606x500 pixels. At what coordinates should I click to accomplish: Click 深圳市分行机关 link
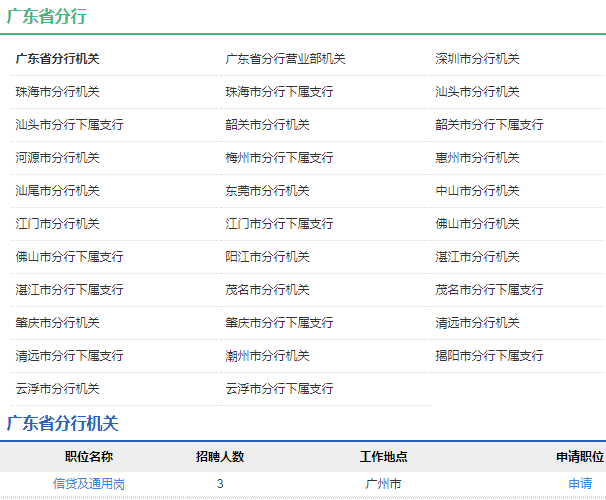[477, 59]
